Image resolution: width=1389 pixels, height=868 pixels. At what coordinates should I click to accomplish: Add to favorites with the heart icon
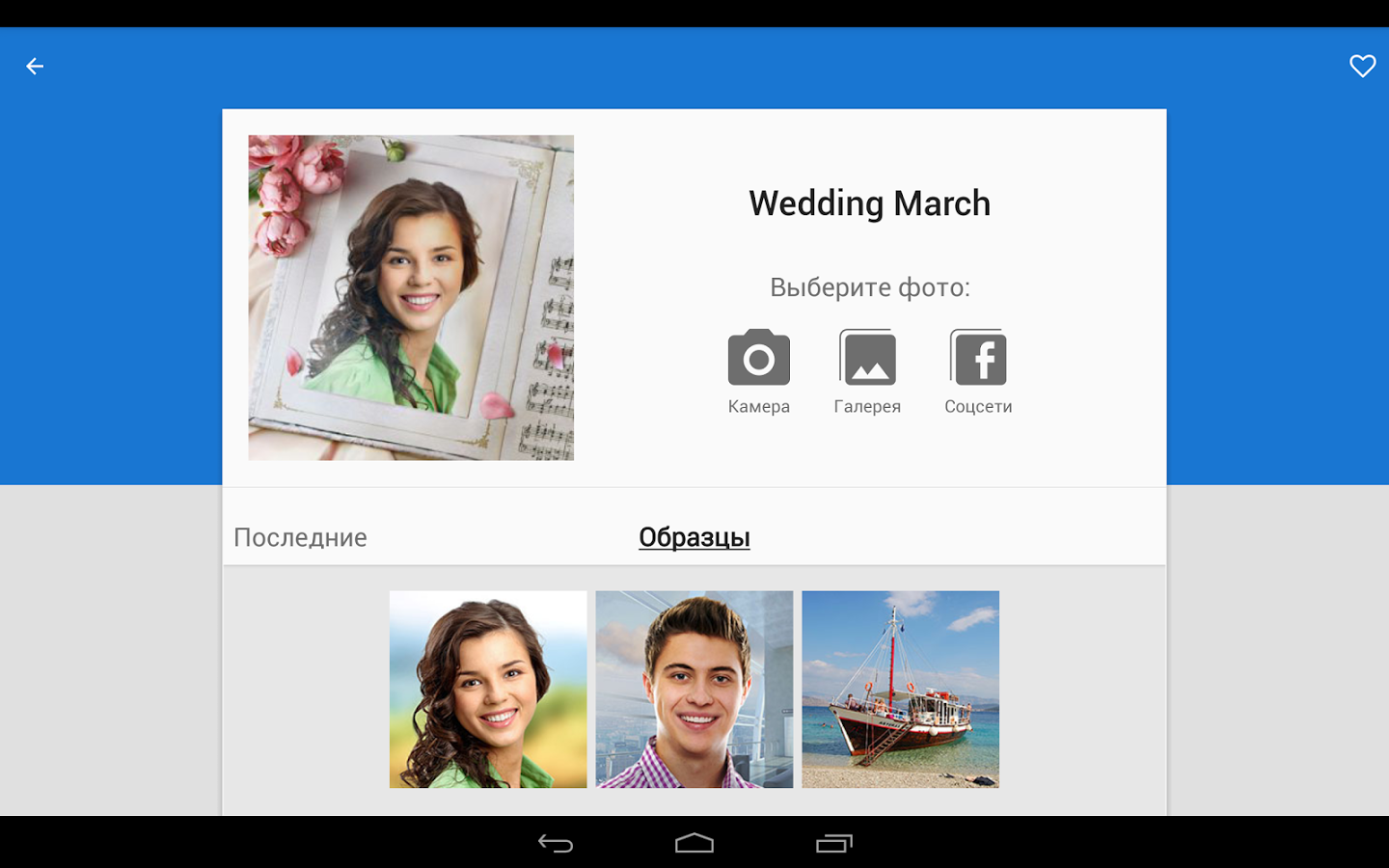coord(1362,66)
